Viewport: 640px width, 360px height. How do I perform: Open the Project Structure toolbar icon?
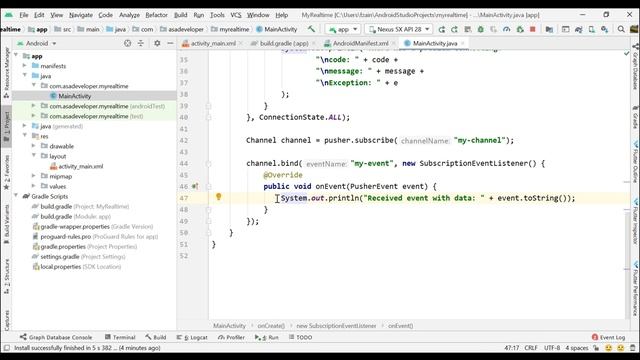coord(549,29)
